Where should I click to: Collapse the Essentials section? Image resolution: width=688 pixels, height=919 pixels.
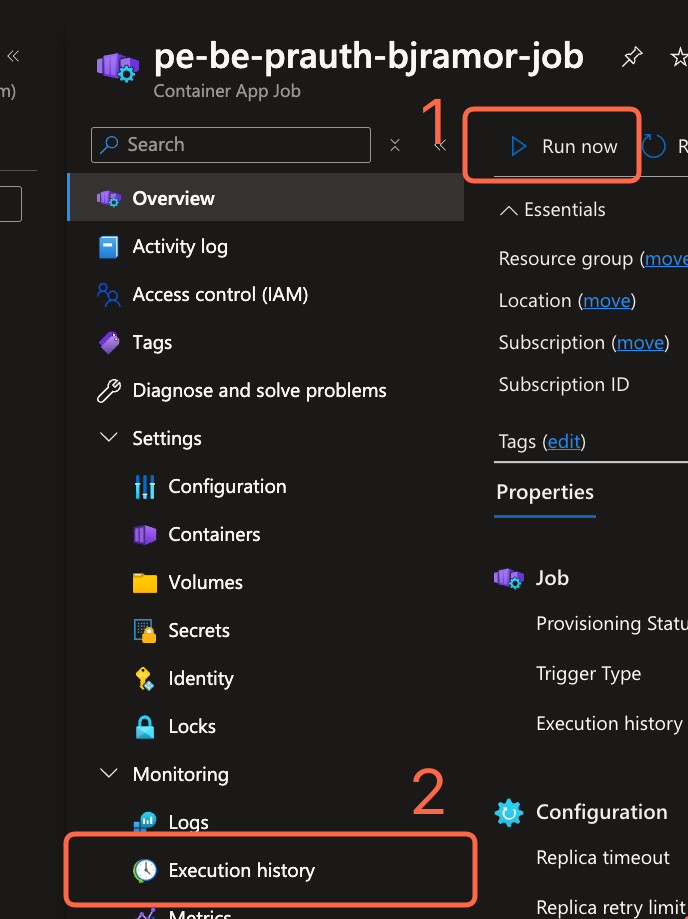509,210
